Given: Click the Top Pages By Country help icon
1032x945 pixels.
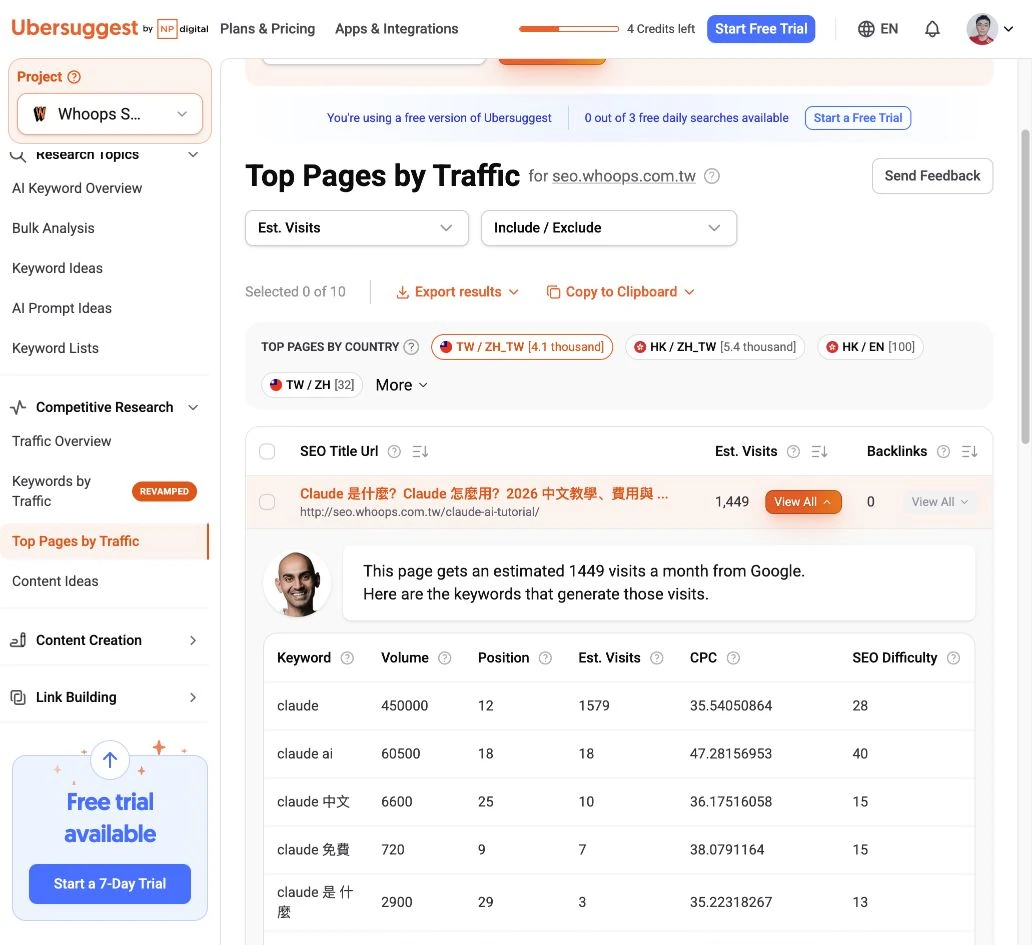Looking at the screenshot, I should [411, 347].
